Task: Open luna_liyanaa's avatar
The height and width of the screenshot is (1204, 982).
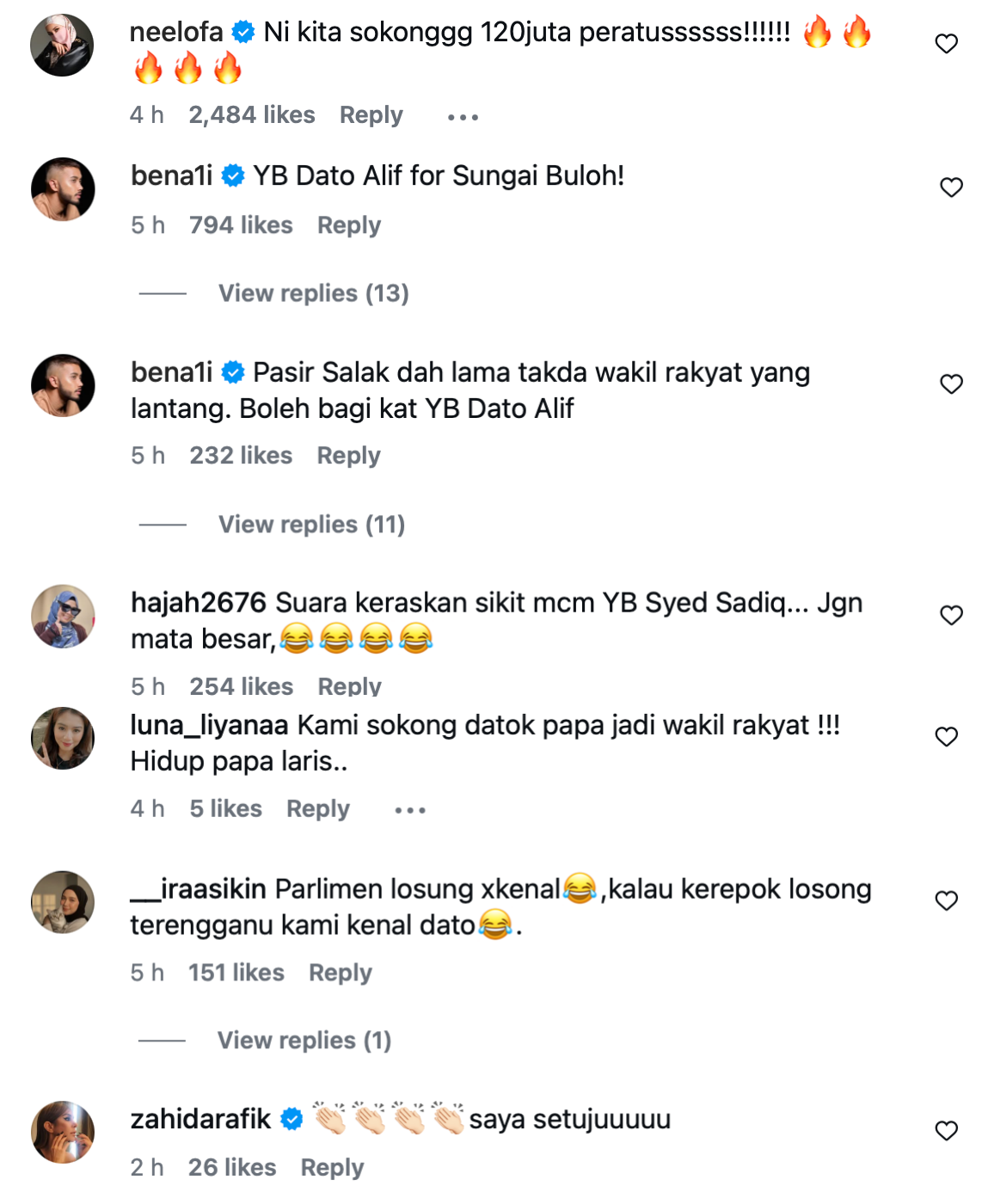Action: click(x=63, y=738)
